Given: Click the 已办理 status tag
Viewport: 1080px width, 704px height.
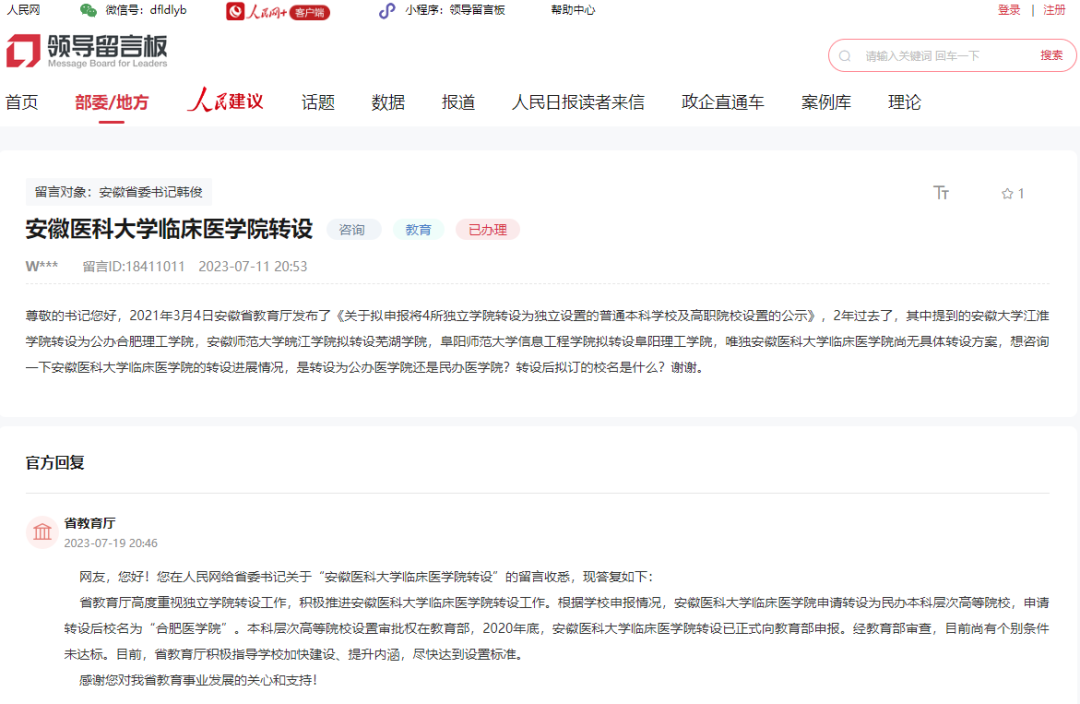Looking at the screenshot, I should pos(488,230).
